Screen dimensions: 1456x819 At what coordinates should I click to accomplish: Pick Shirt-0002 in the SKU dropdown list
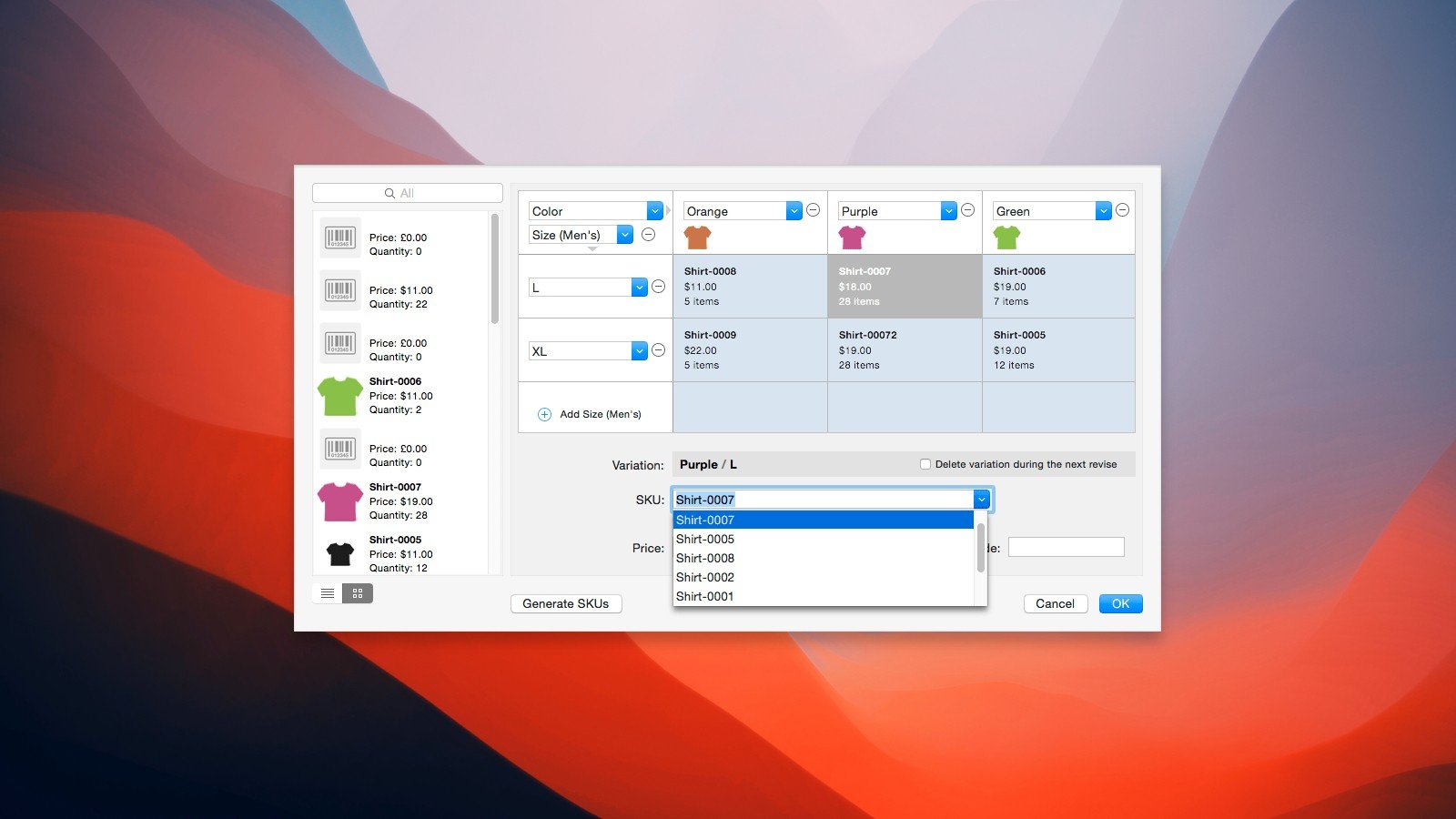point(705,577)
